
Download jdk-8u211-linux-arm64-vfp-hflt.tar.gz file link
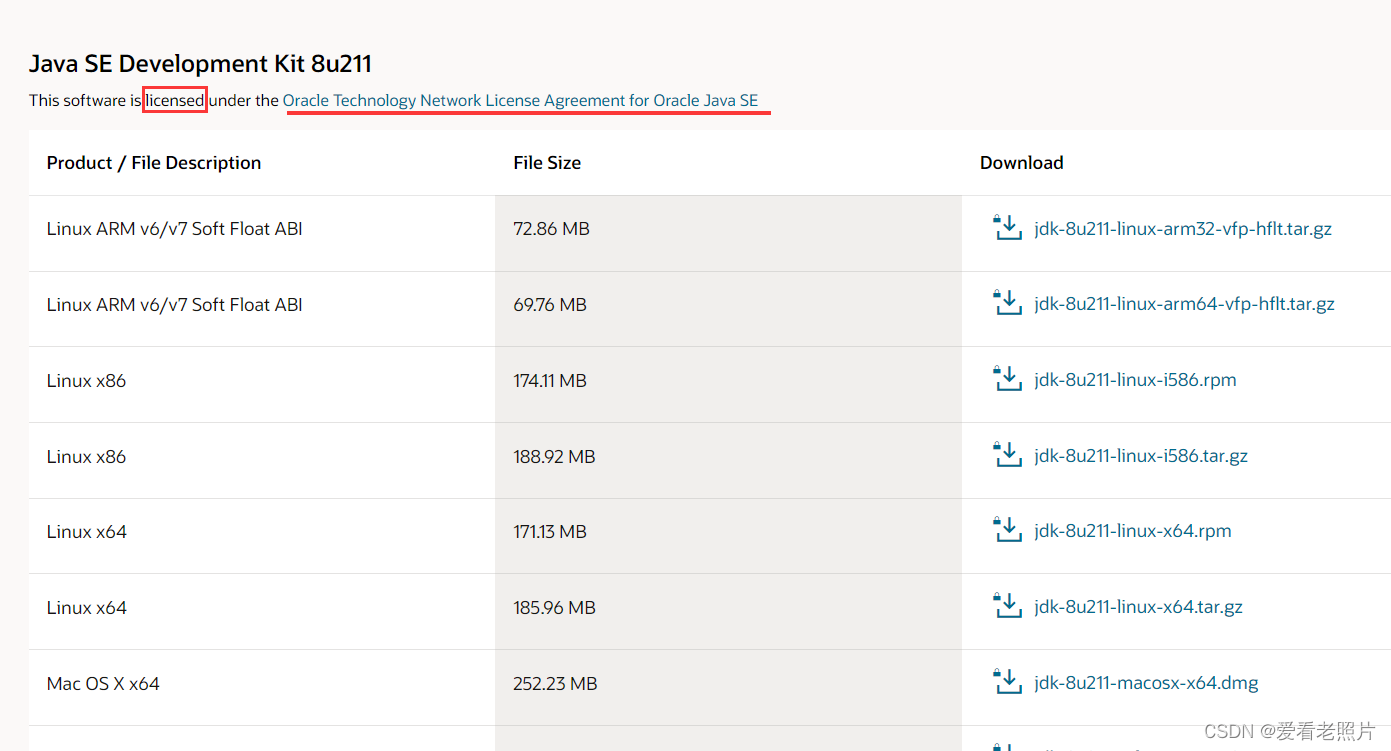pos(1184,304)
